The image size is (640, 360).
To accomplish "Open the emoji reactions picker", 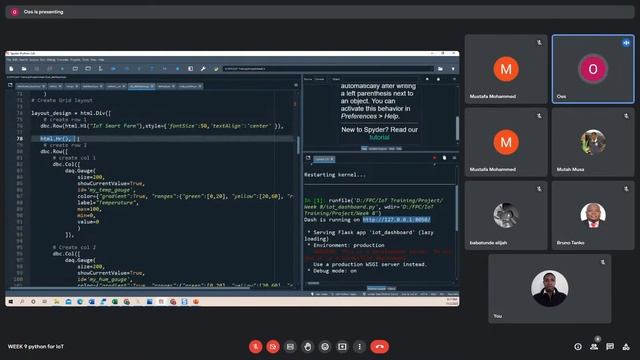I will coord(325,347).
